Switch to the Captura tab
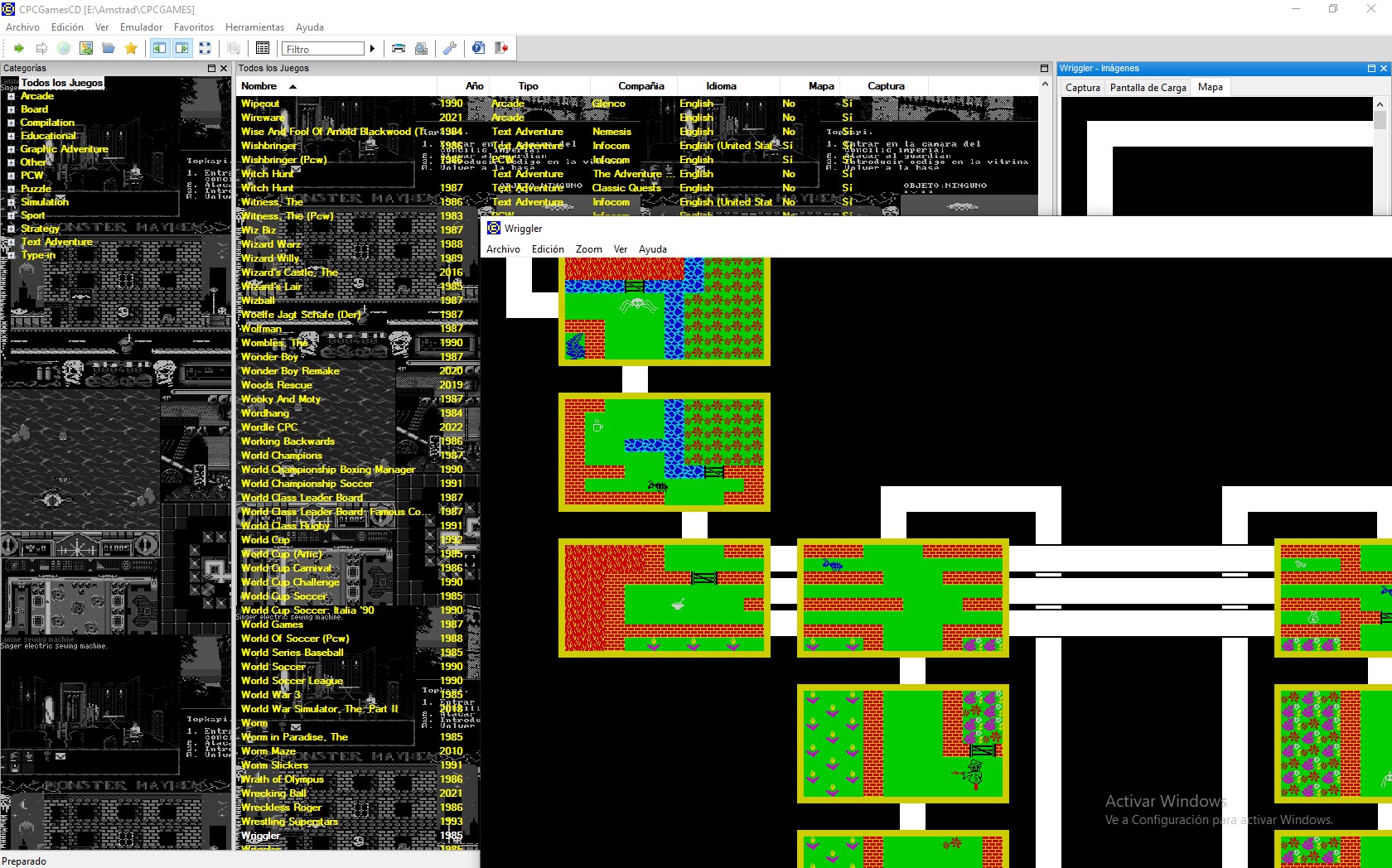 pyautogui.click(x=1082, y=88)
